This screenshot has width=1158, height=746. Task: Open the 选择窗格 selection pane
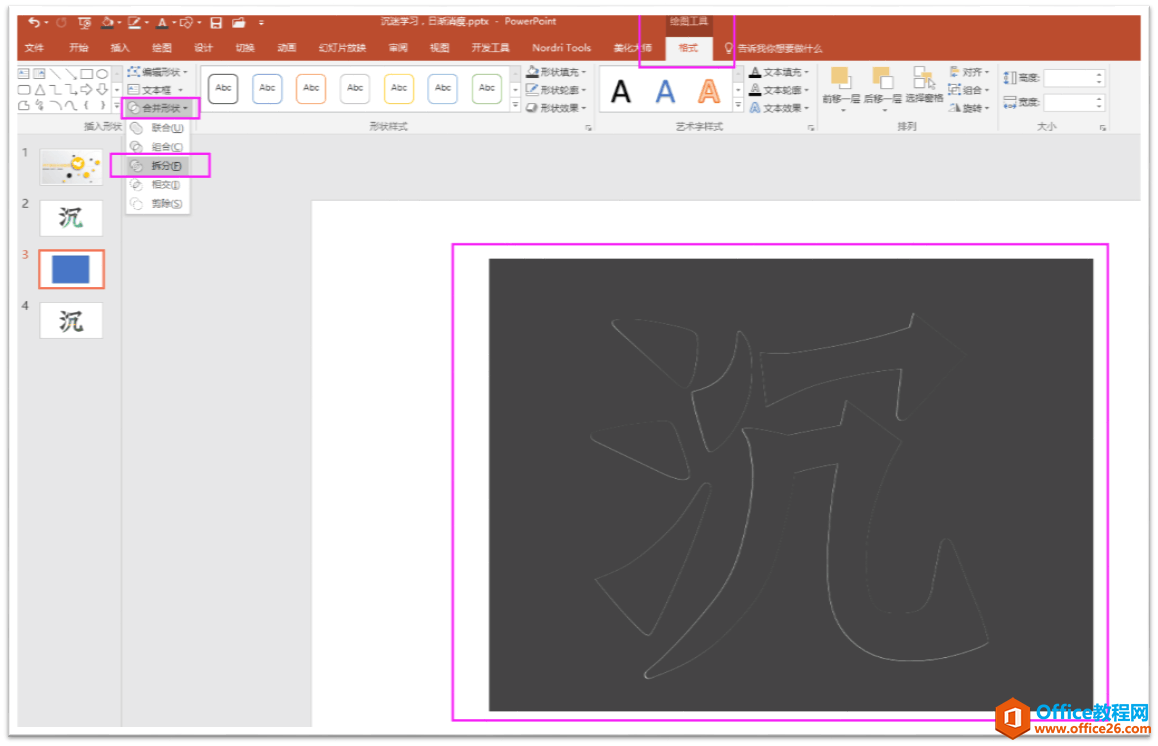click(x=924, y=85)
